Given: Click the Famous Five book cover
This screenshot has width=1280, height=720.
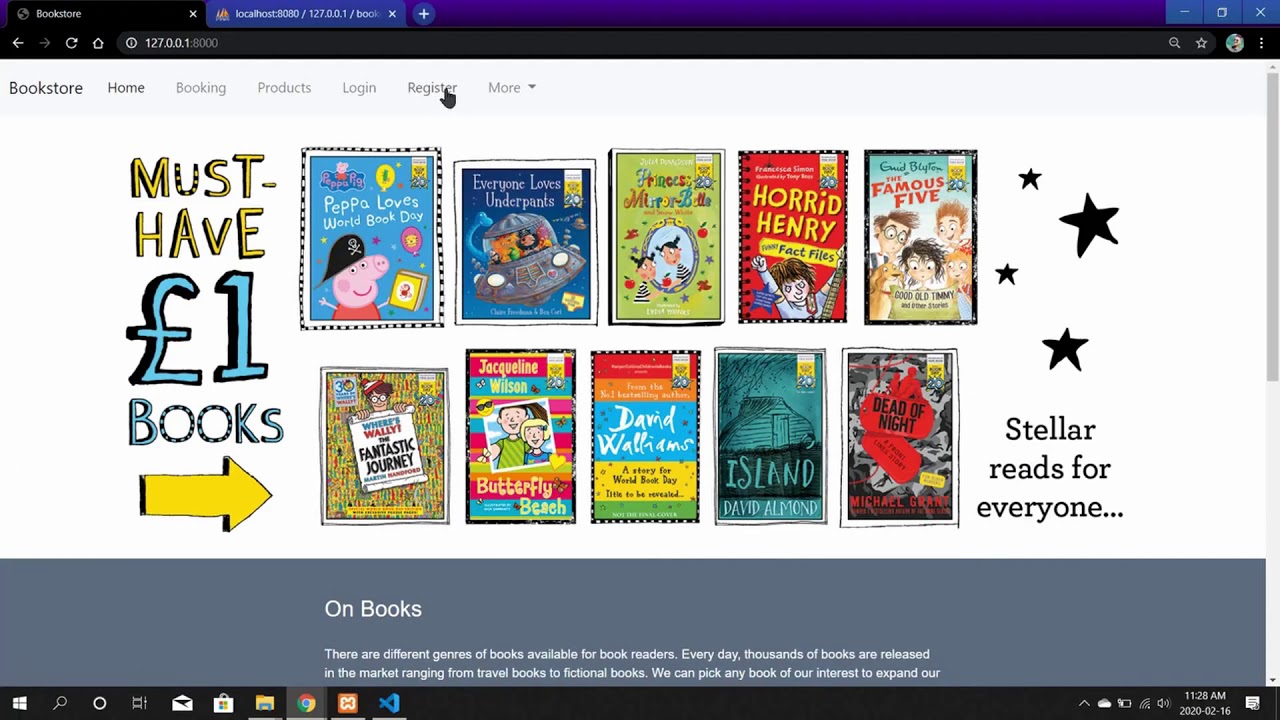Looking at the screenshot, I should click(920, 237).
